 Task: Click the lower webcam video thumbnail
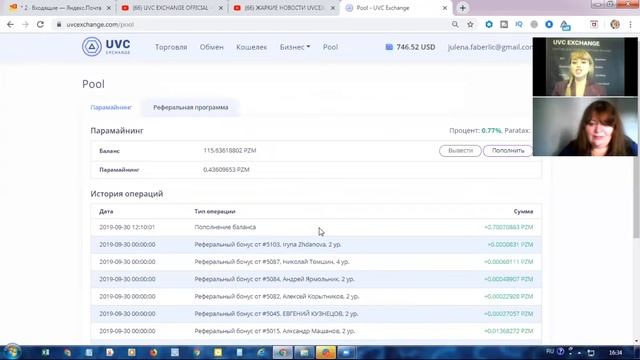(585, 127)
